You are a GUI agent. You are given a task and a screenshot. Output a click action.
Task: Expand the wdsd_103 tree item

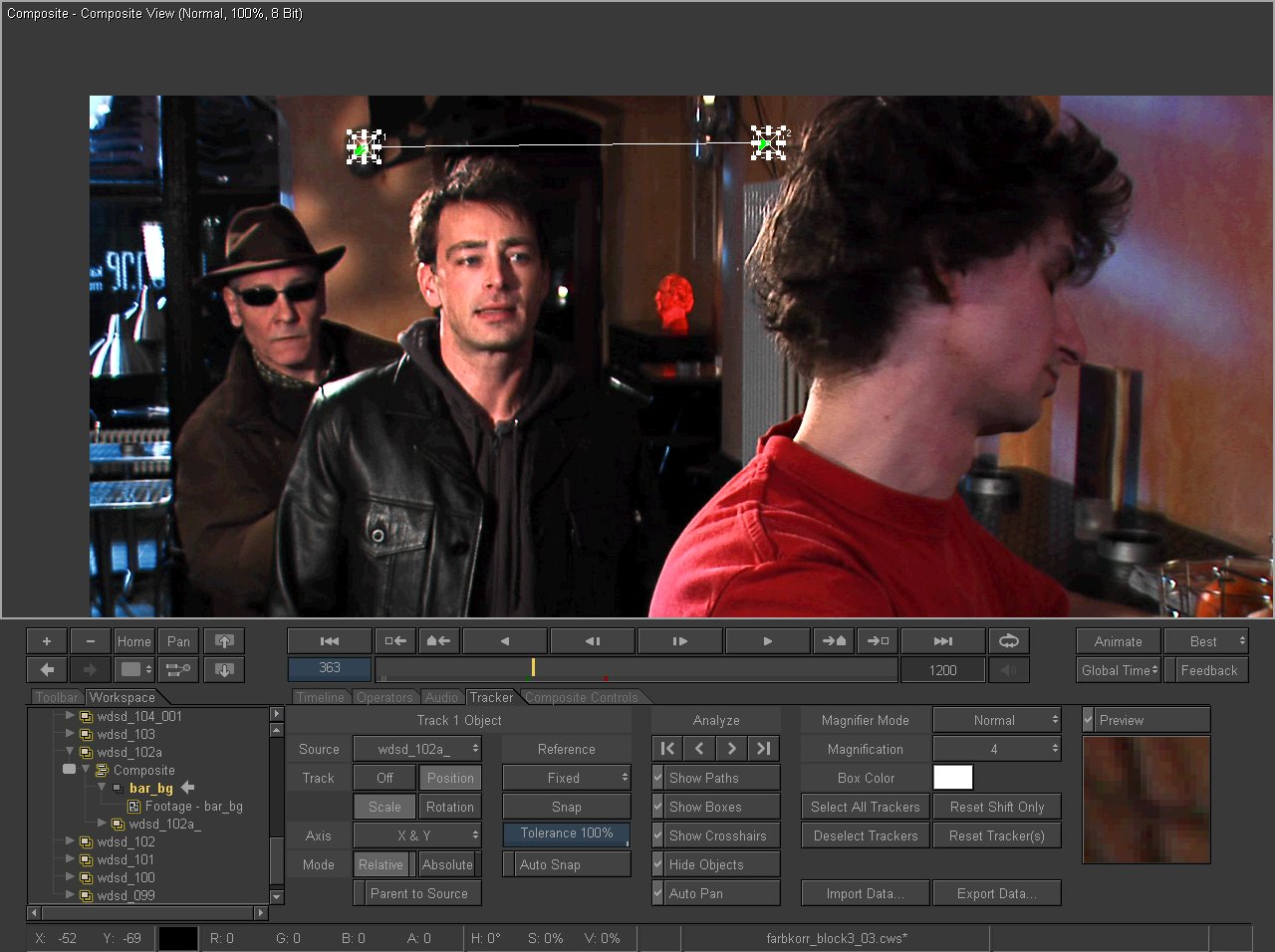70,734
